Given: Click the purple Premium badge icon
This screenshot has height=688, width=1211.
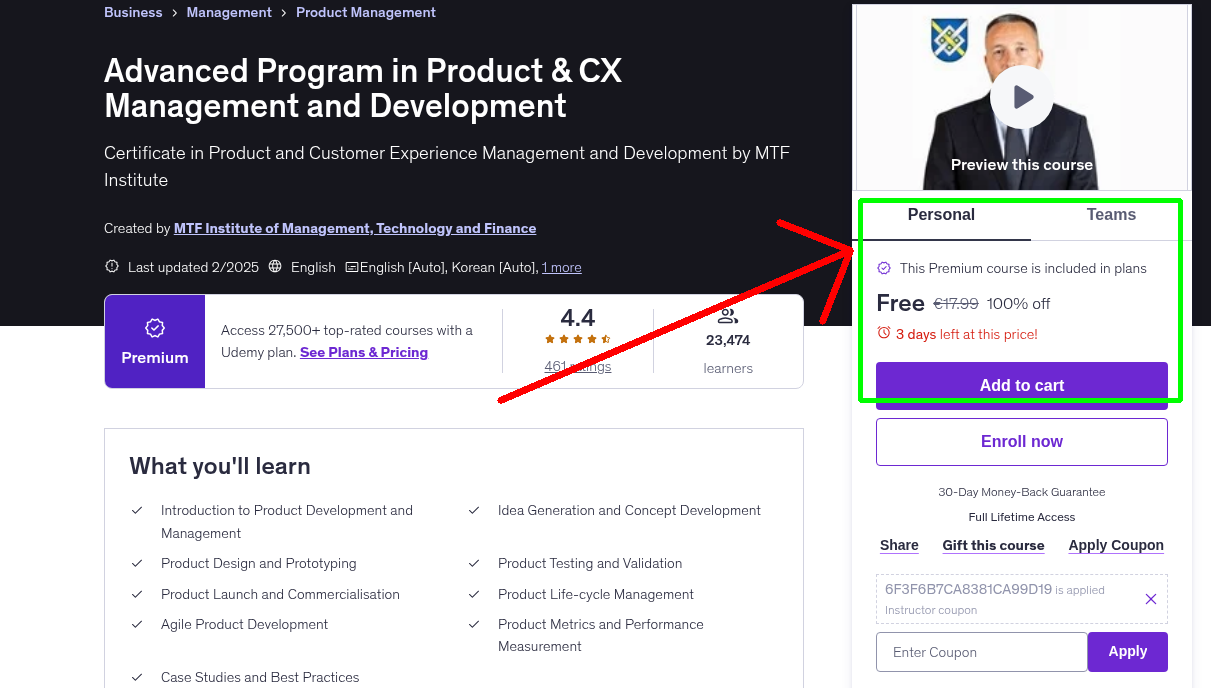Looking at the screenshot, I should [x=154, y=327].
